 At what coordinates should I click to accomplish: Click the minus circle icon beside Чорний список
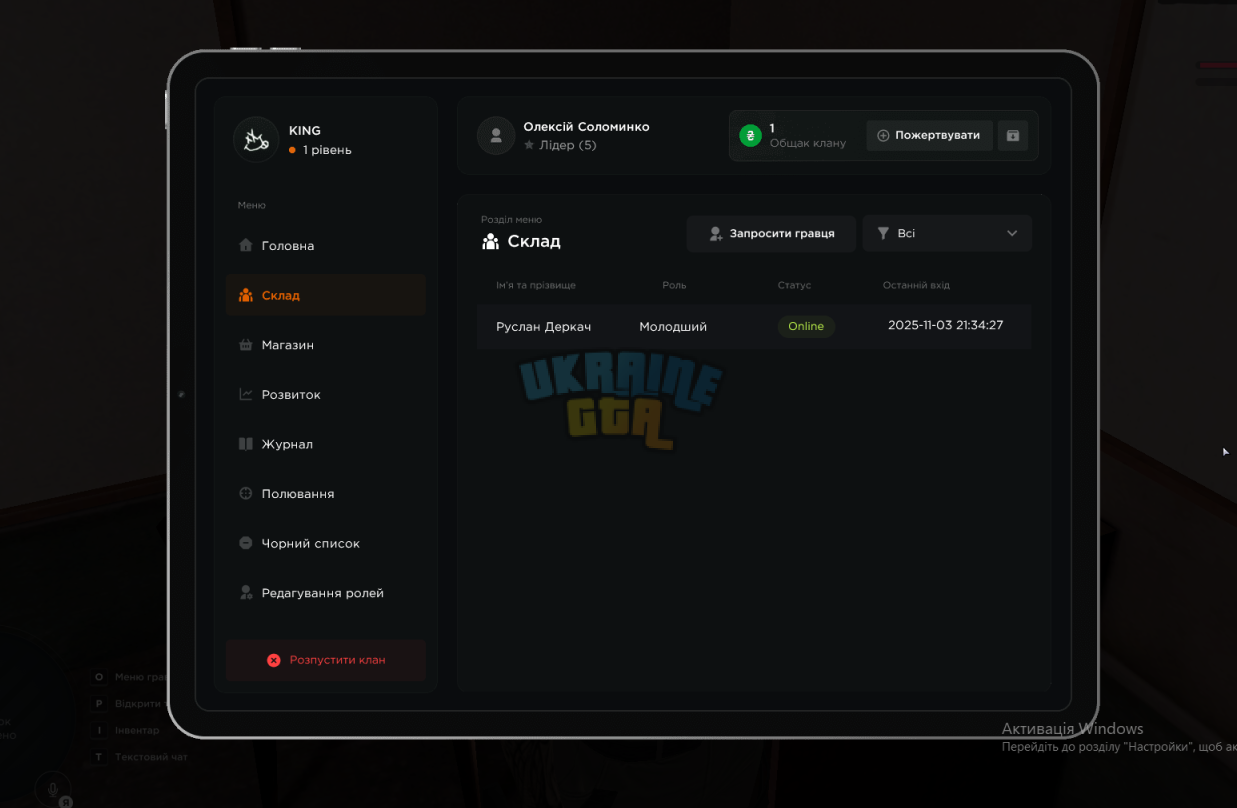pos(246,543)
